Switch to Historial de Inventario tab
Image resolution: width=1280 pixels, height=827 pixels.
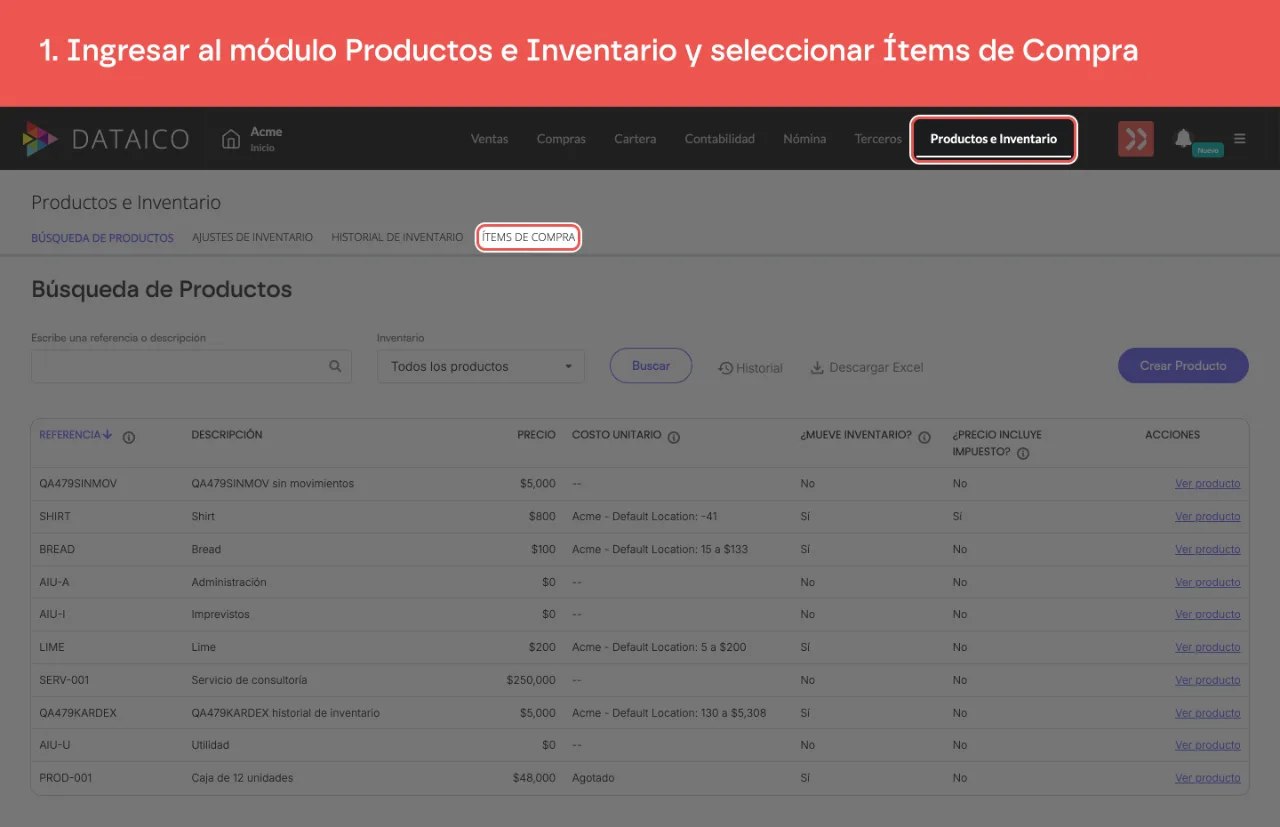pyautogui.click(x=397, y=238)
